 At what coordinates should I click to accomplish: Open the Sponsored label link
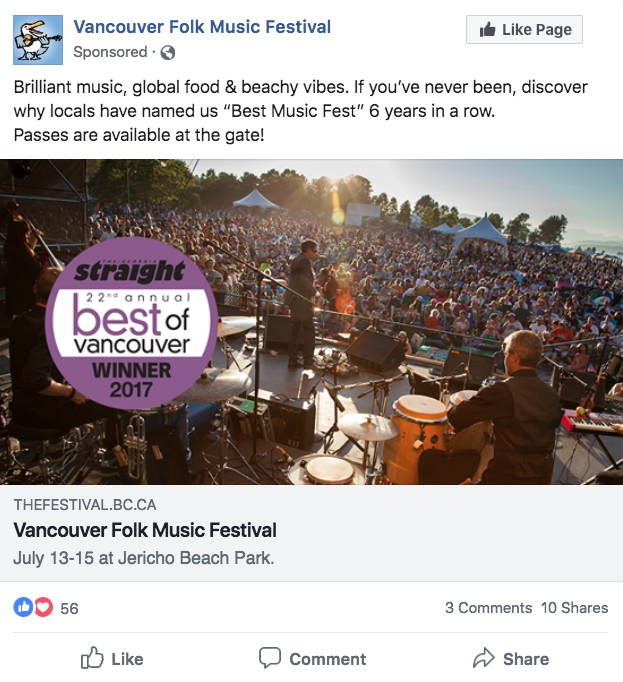(x=111, y=52)
